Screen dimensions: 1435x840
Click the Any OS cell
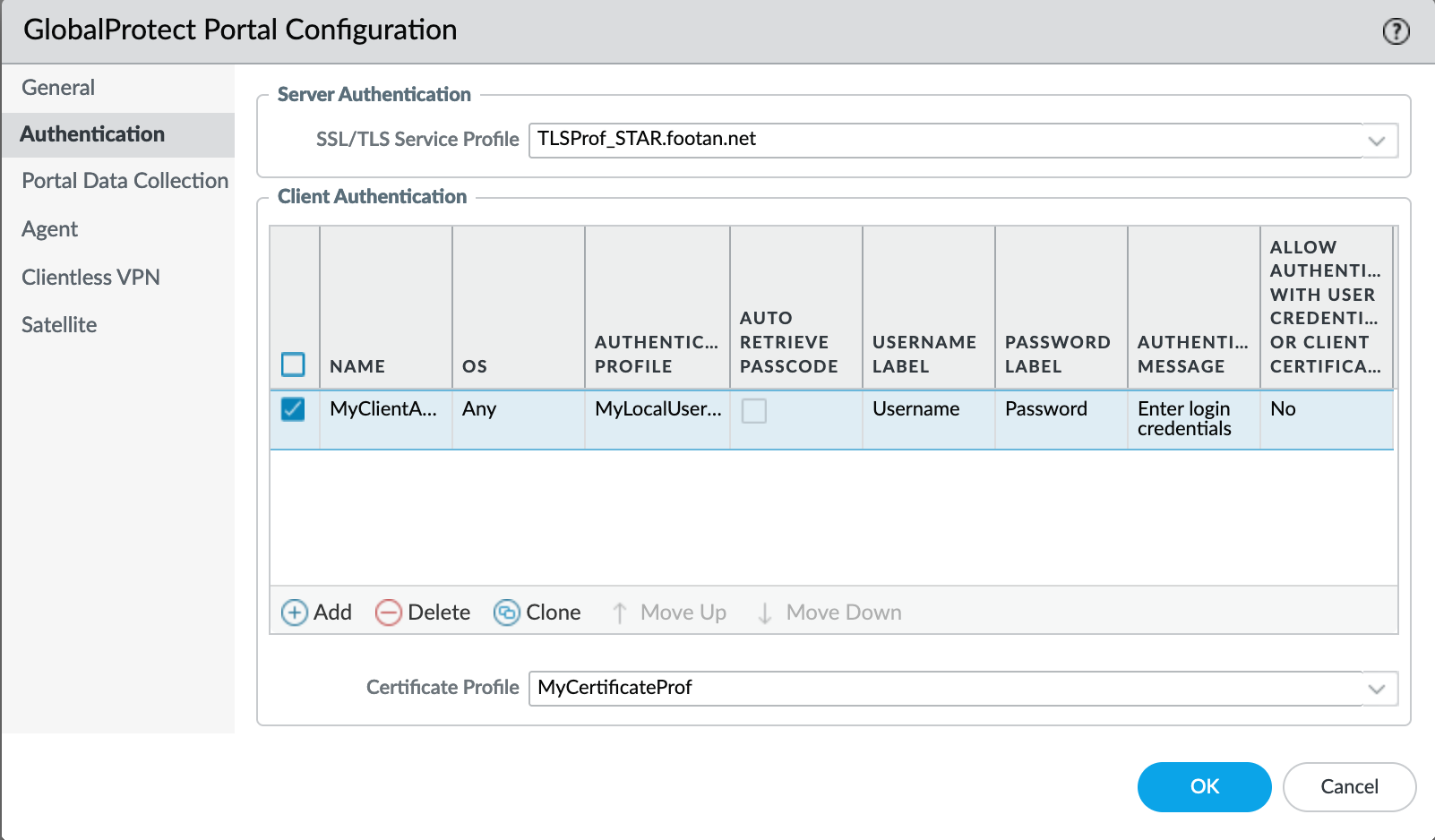tap(519, 419)
